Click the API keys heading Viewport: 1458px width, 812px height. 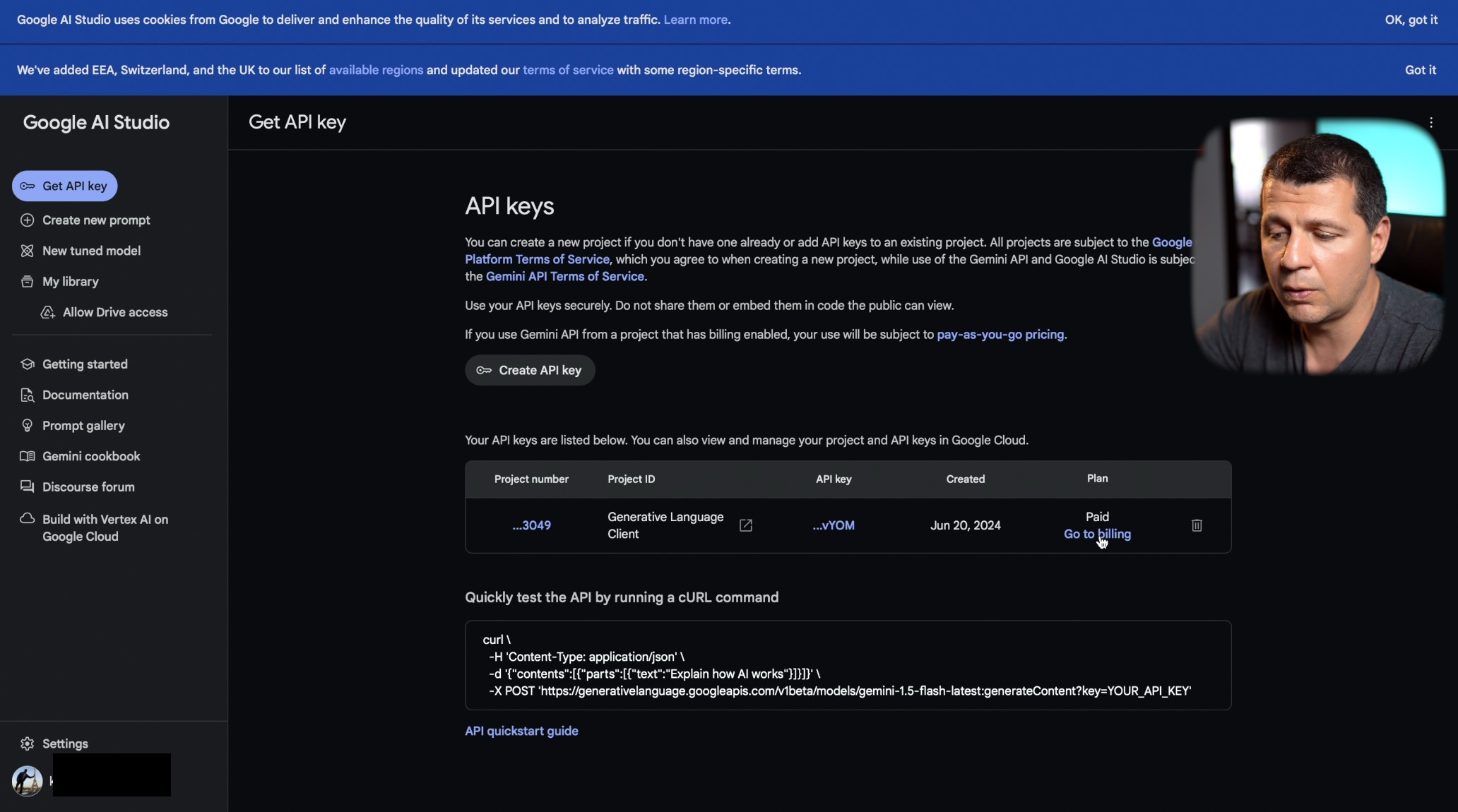(x=509, y=206)
